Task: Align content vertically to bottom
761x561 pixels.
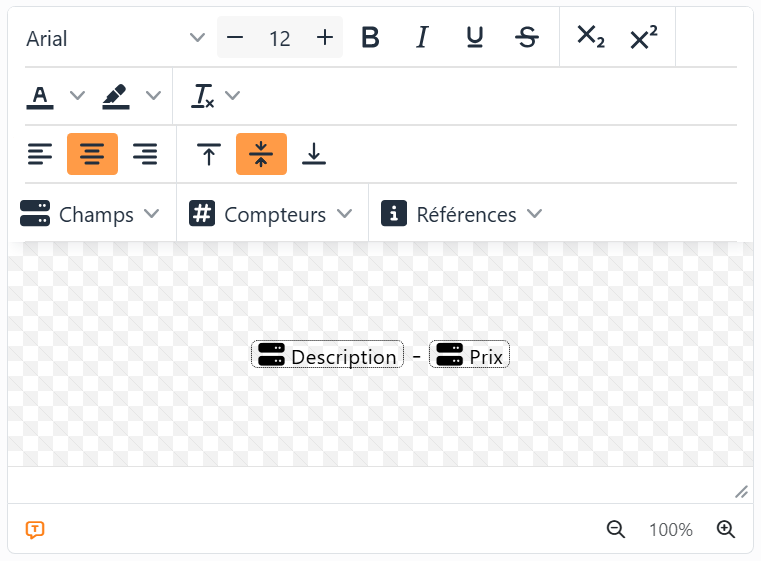Action: pyautogui.click(x=314, y=154)
